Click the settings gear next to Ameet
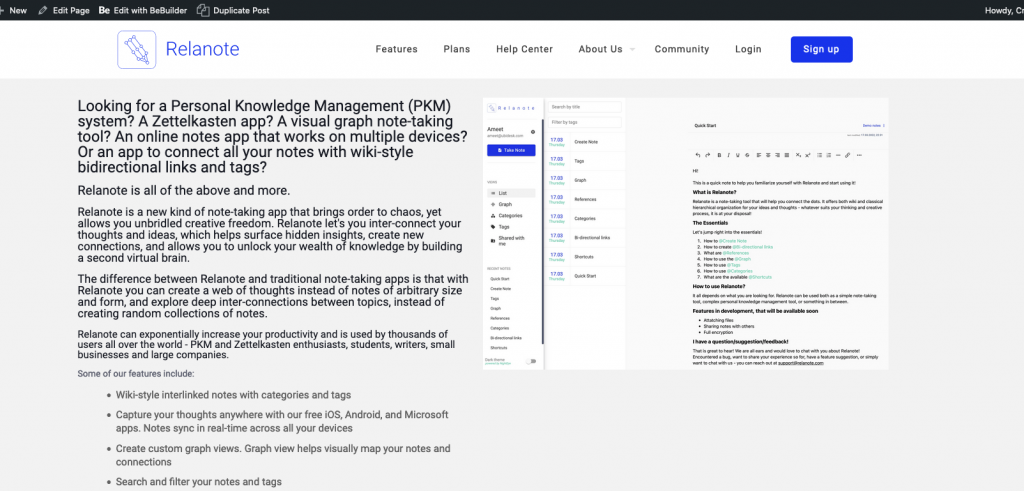The width and height of the screenshot is (1024, 491). click(533, 132)
